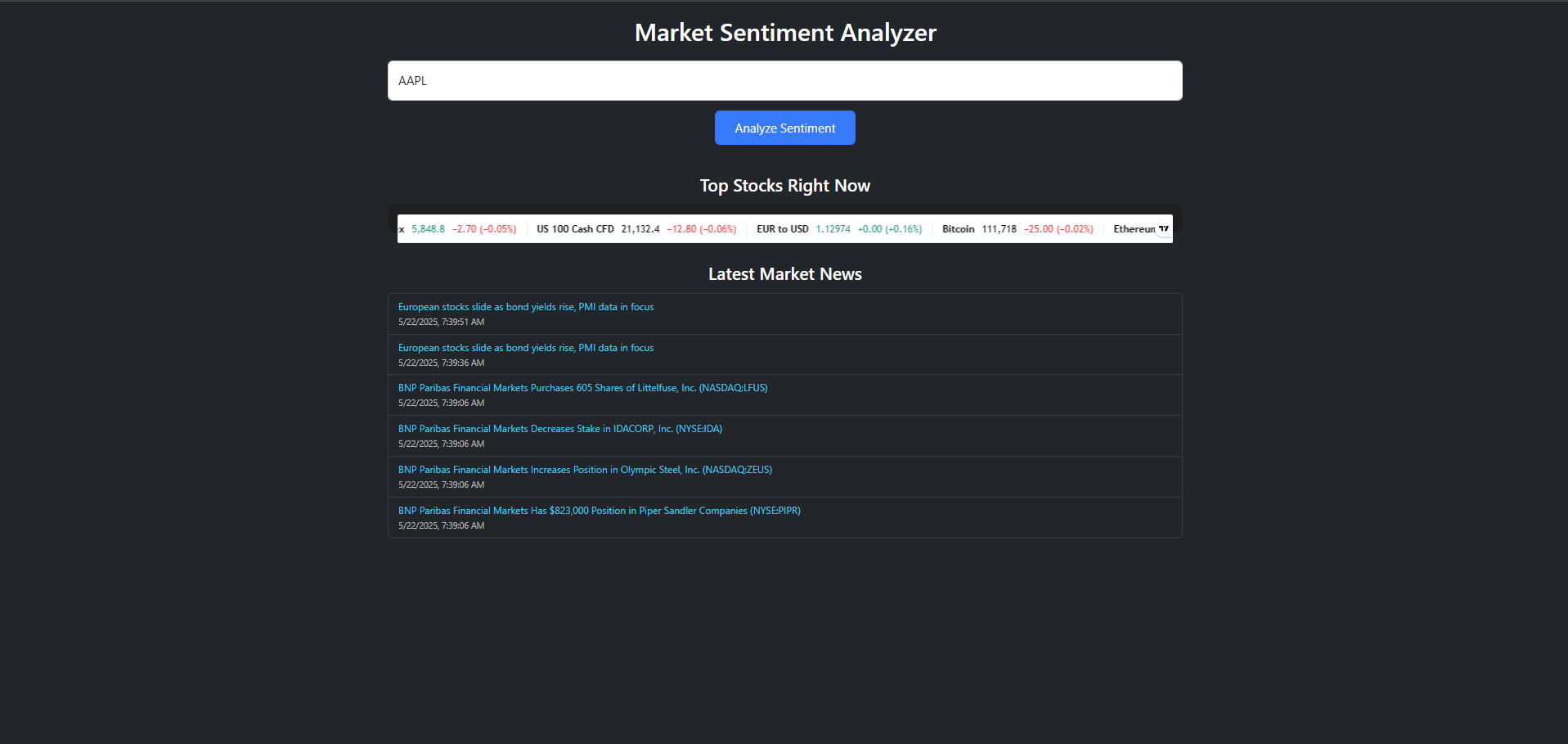1568x744 pixels.
Task: Click the 7:39:36 AM timestamp
Action: click(x=441, y=363)
